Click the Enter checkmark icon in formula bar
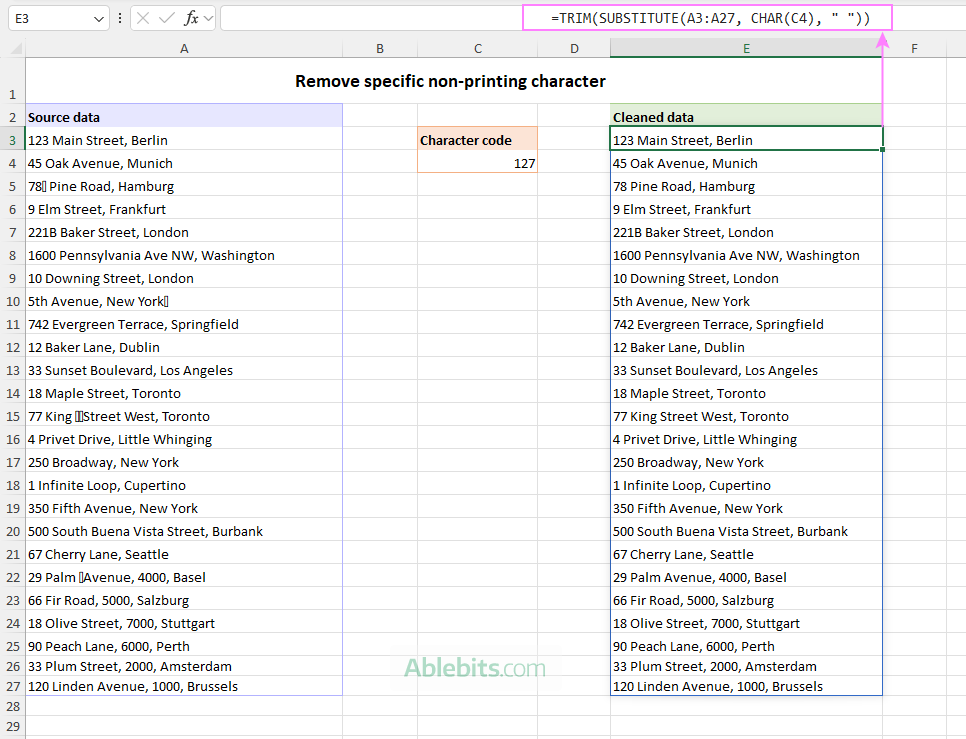The width and height of the screenshot is (966, 739). coord(166,18)
